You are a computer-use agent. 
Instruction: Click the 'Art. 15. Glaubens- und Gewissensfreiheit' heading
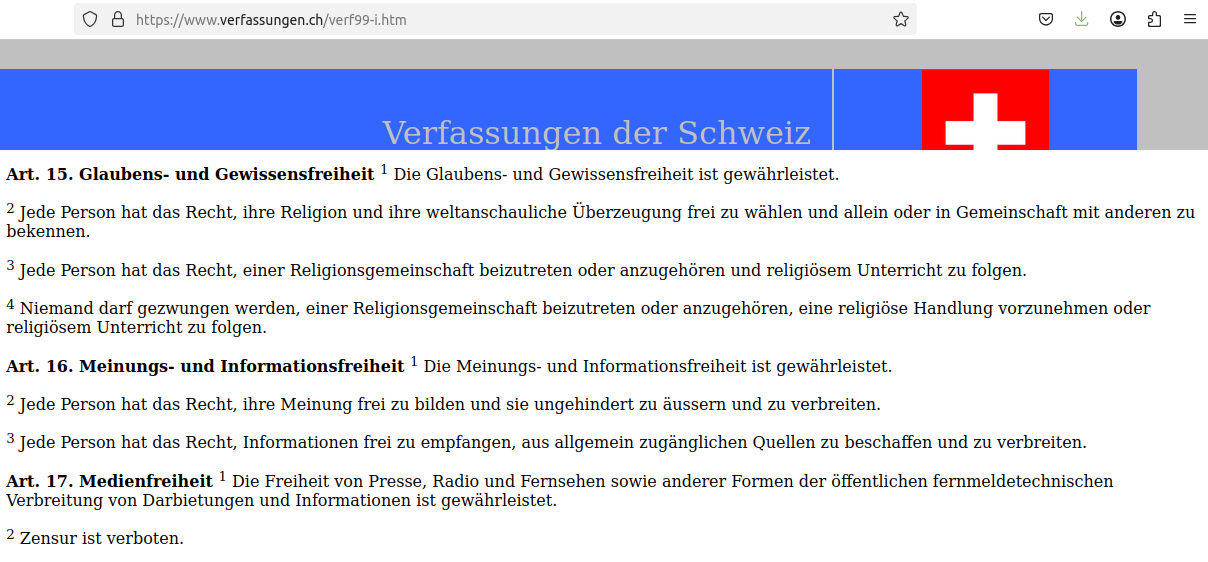point(190,174)
